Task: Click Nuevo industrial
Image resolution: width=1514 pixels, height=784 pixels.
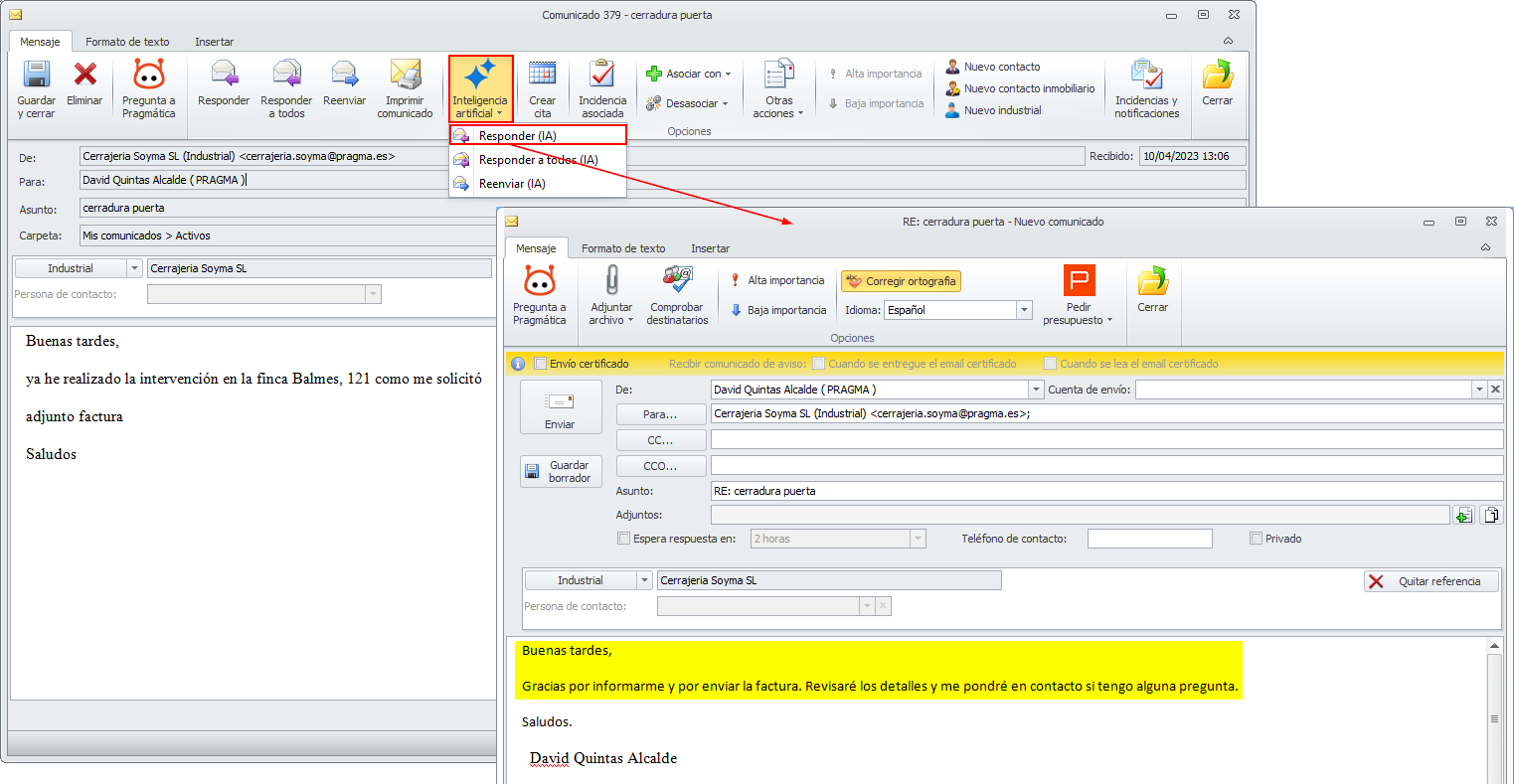Action: coord(994,110)
